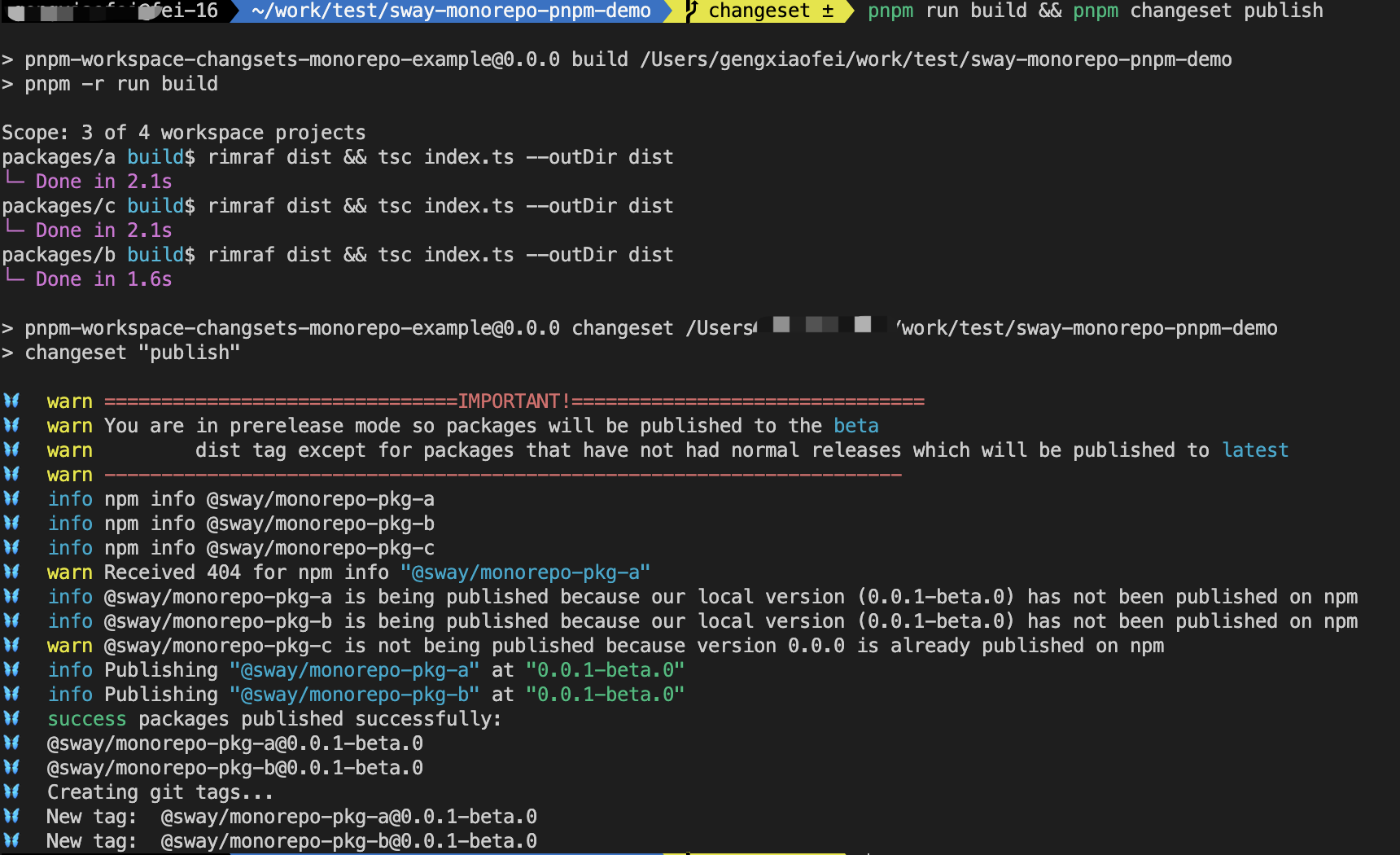Viewport: 1400px width, 855px height.
Task: Click the butterfly icon beside 'info npm info @sway/monorepo-pkg-c'
Action: tap(11, 547)
